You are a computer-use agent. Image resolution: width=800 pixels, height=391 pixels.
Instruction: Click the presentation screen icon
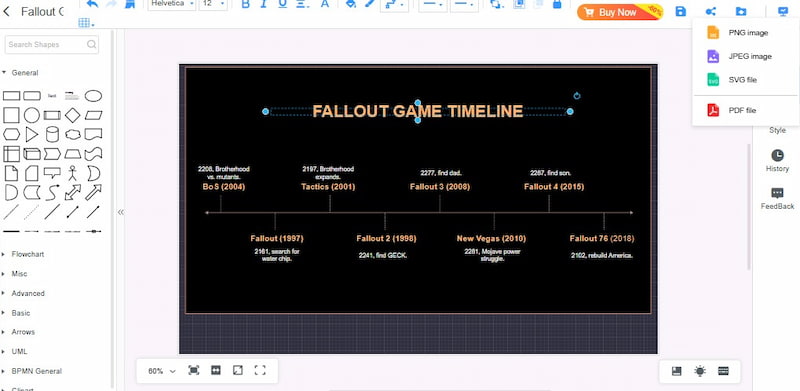pyautogui.click(x=783, y=11)
